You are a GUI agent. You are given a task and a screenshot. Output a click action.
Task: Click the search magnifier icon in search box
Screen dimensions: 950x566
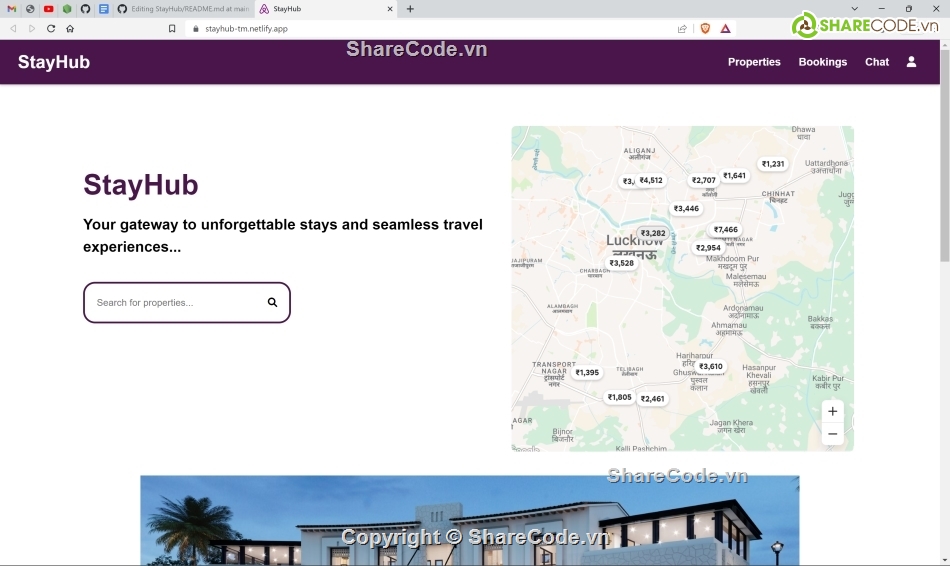[x=272, y=302]
